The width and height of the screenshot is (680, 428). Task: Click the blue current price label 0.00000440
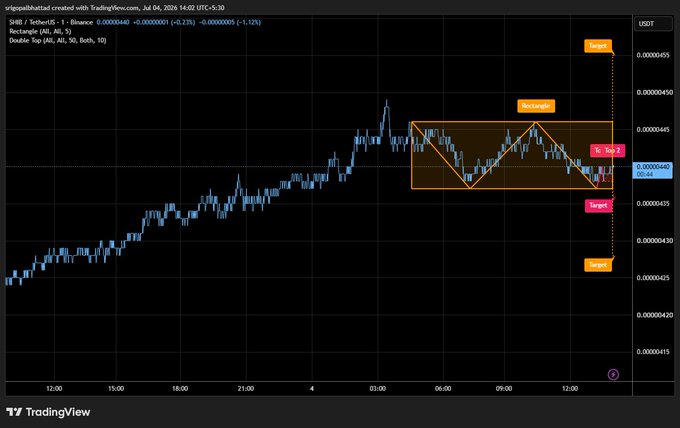pyautogui.click(x=653, y=170)
